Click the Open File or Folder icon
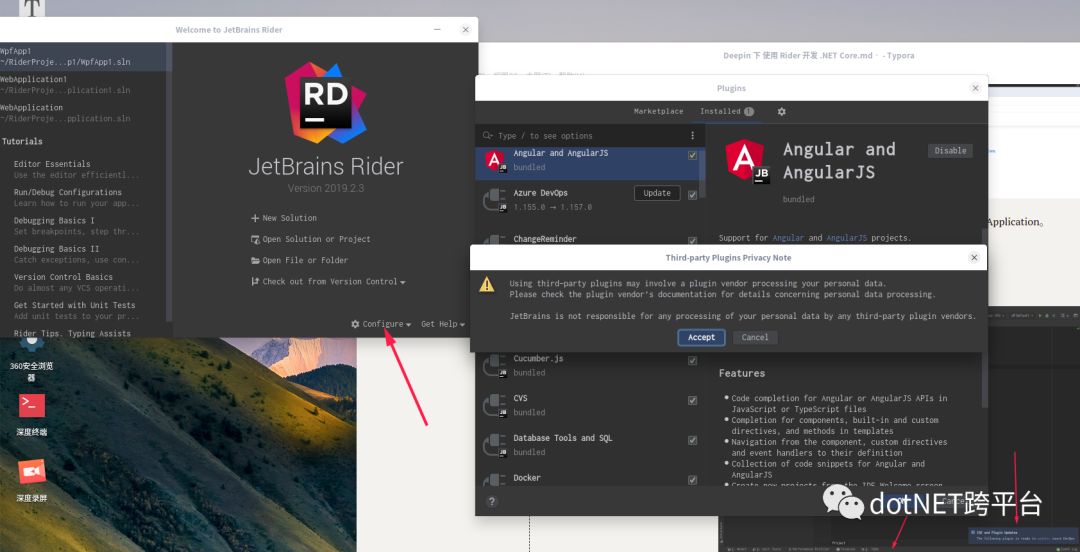The image size is (1080, 552). [256, 260]
